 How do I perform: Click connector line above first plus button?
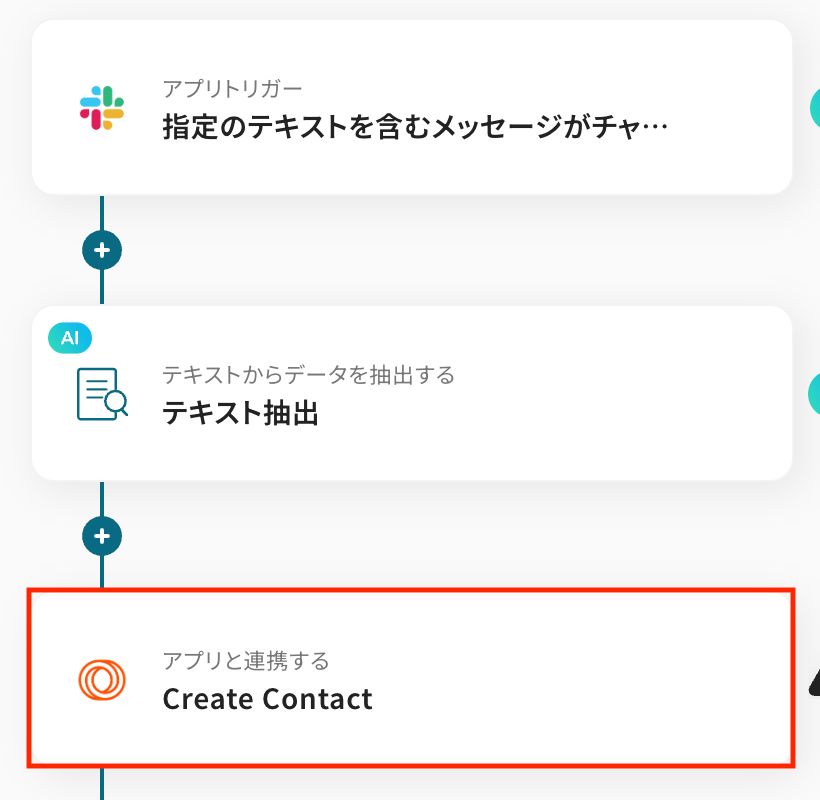(102, 212)
